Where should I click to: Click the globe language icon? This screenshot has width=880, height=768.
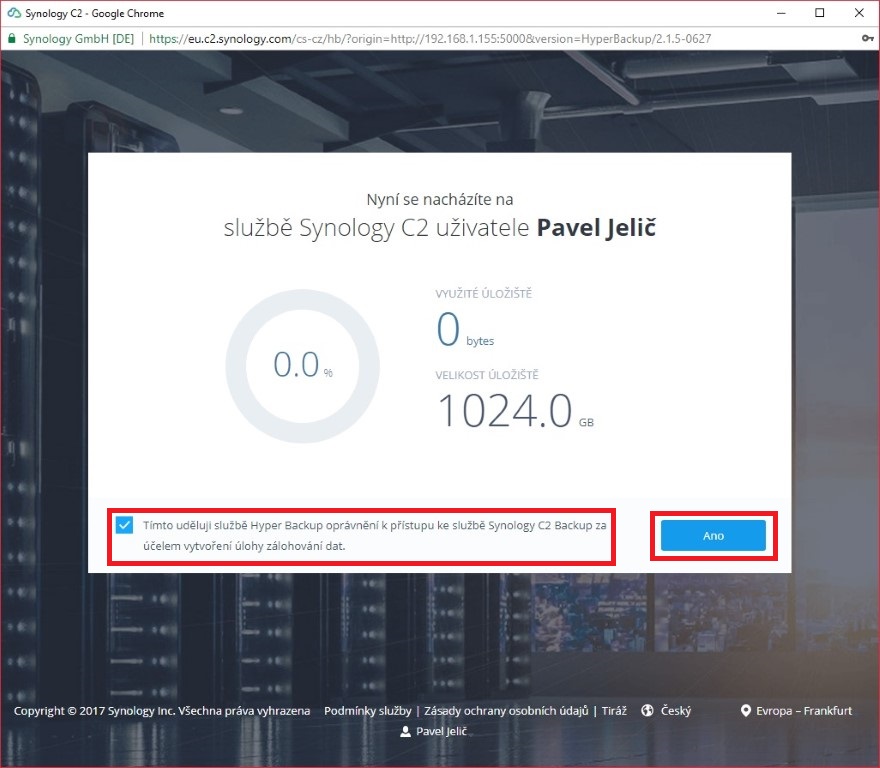pos(648,711)
